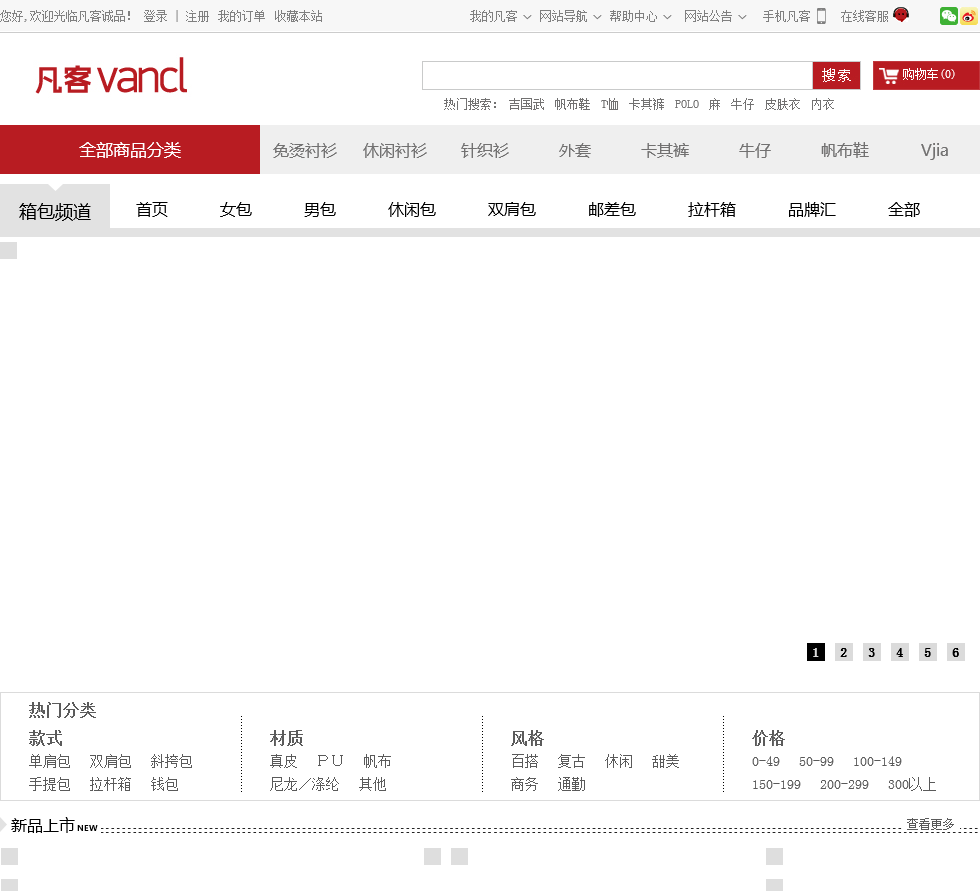Viewport: 980px width, 891px height.
Task: Click 钱包 under 款式
Action: pos(164,785)
